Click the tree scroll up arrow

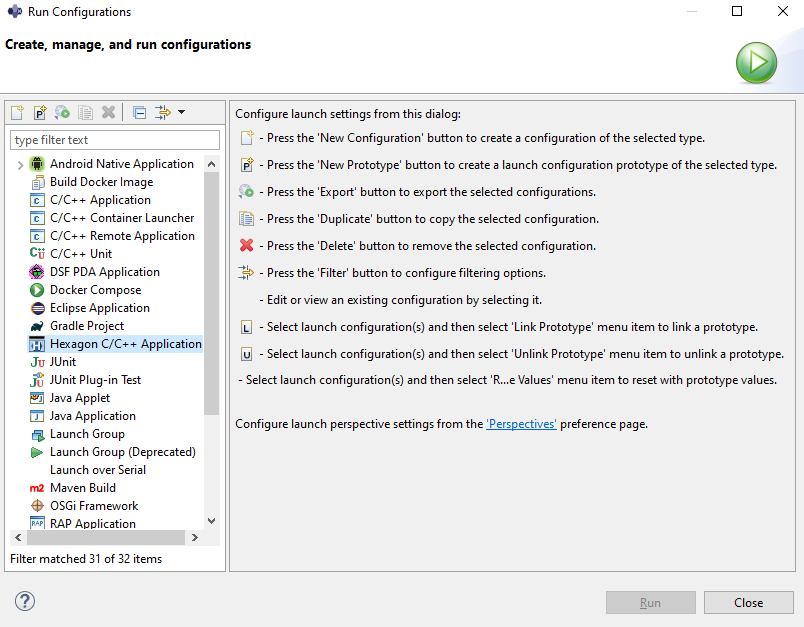(211, 164)
